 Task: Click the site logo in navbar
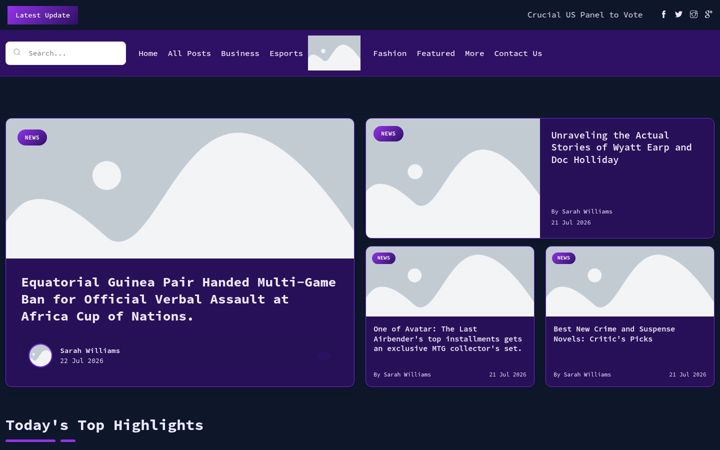click(334, 53)
